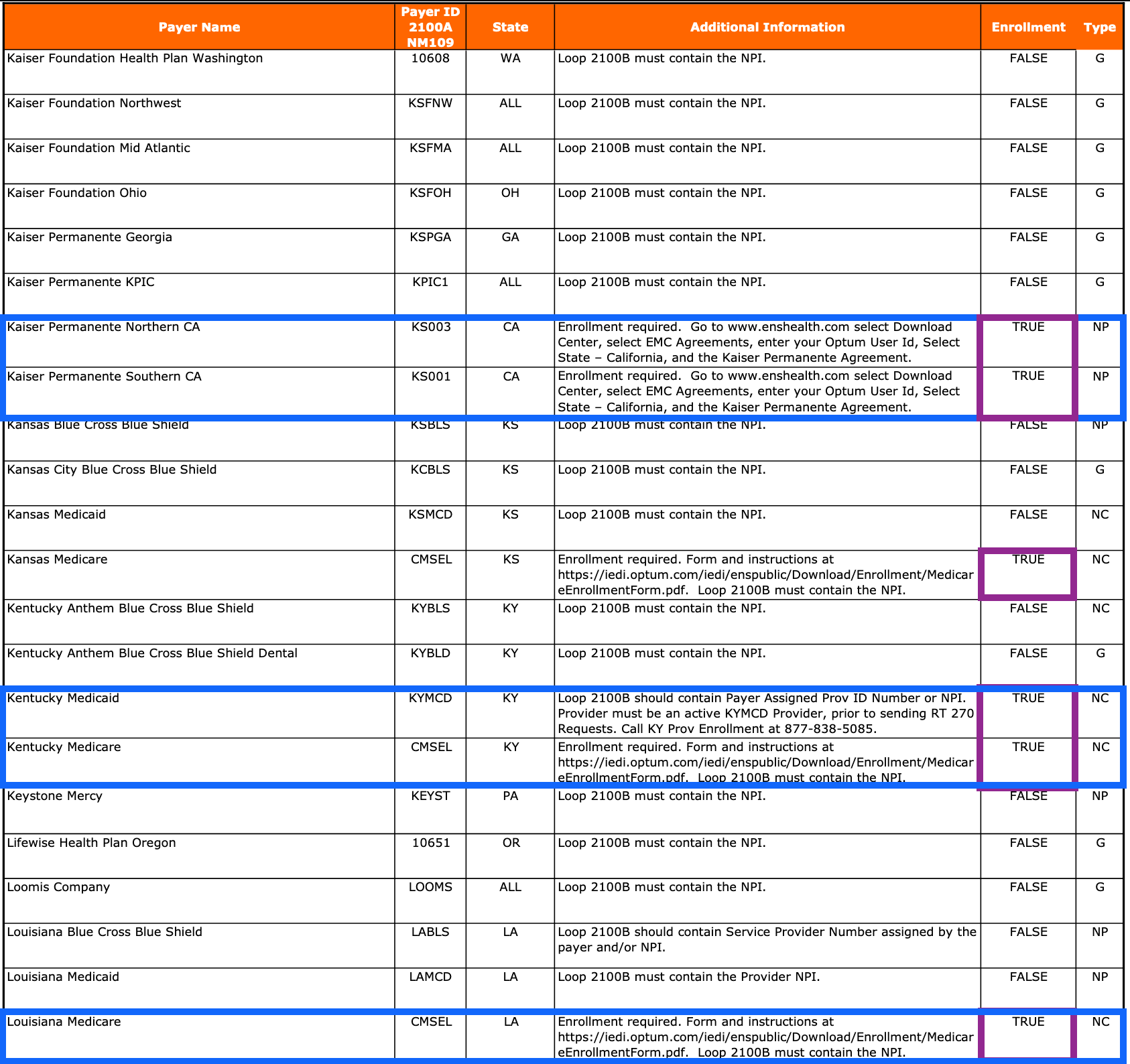Screen dimensions: 1130x1064
Task: Select the State column header
Action: click(510, 27)
